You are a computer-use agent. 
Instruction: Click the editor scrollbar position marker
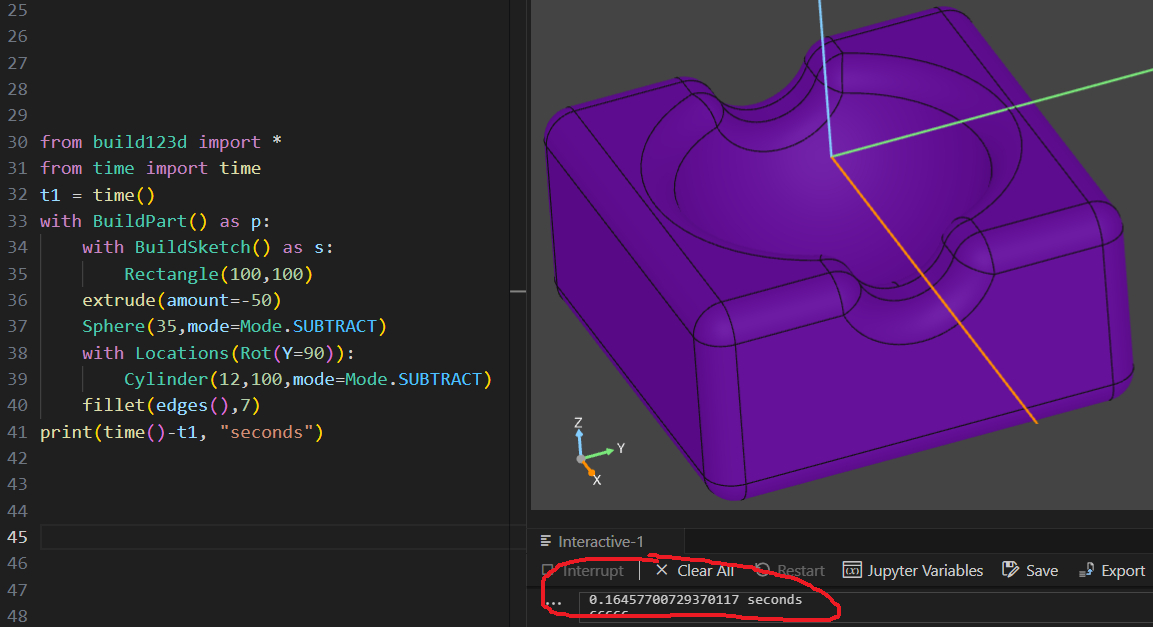tap(517, 291)
